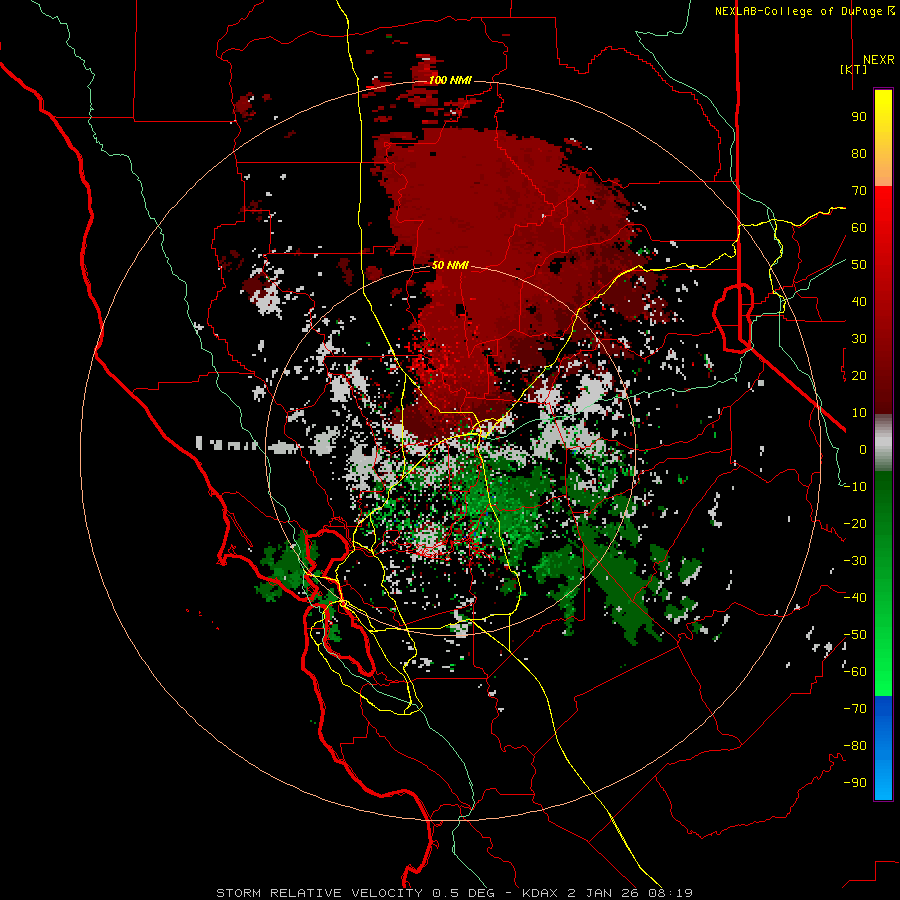Click the 80 value on velocity scale
Image resolution: width=900 pixels, height=900 pixels.
pyautogui.click(x=859, y=154)
